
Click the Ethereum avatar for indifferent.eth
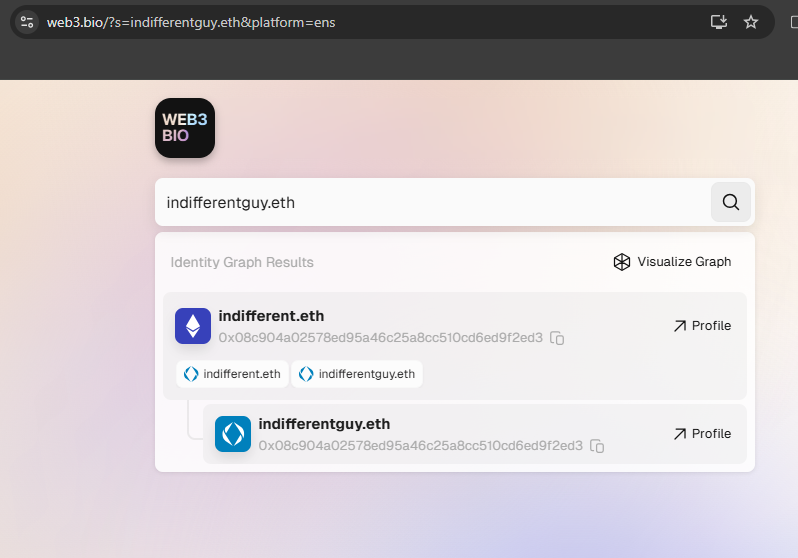[193, 326]
